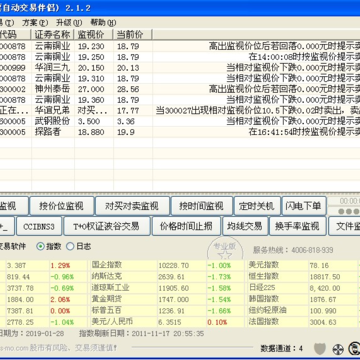Click the 闪电下单 button

tap(303, 206)
